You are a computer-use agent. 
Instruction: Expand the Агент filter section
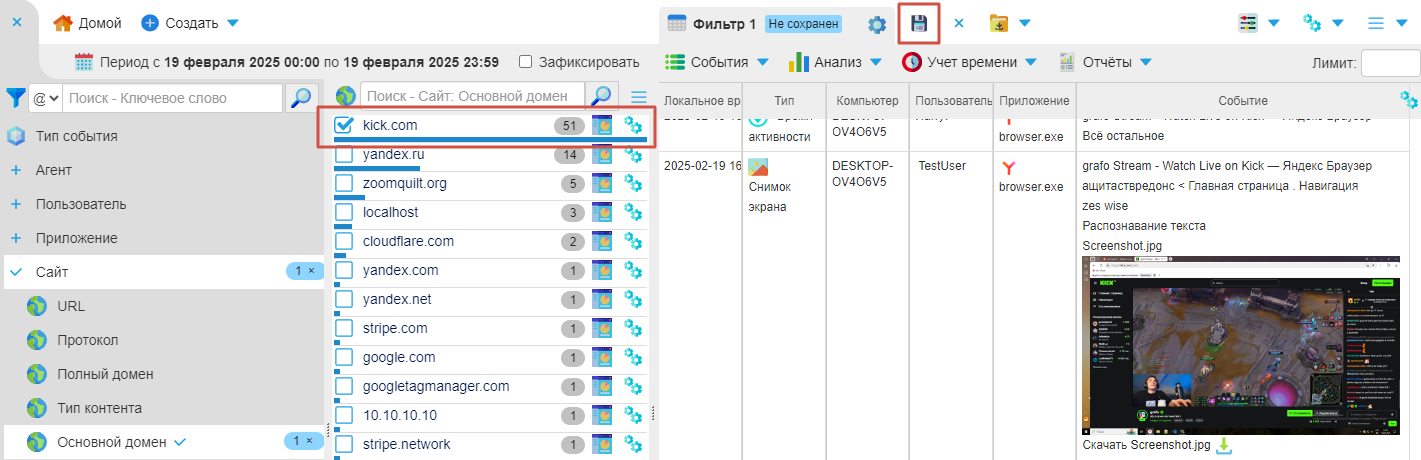(16, 171)
